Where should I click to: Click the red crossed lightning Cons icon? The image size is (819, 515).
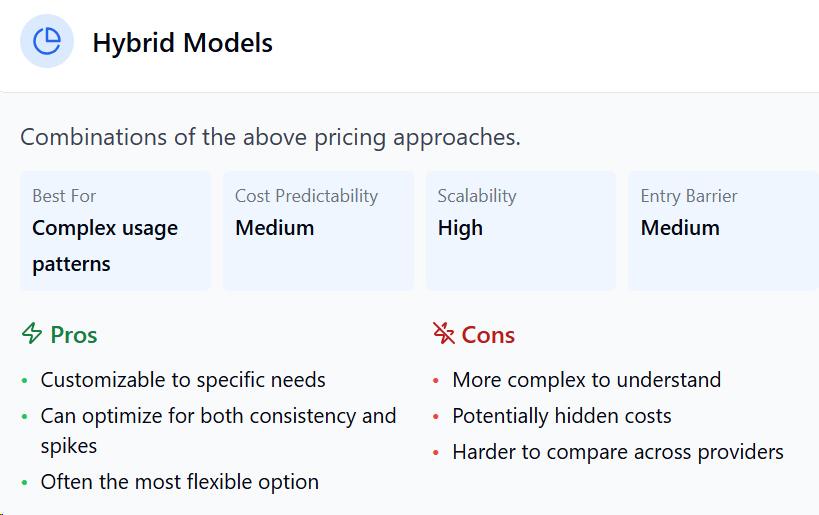pos(443,333)
